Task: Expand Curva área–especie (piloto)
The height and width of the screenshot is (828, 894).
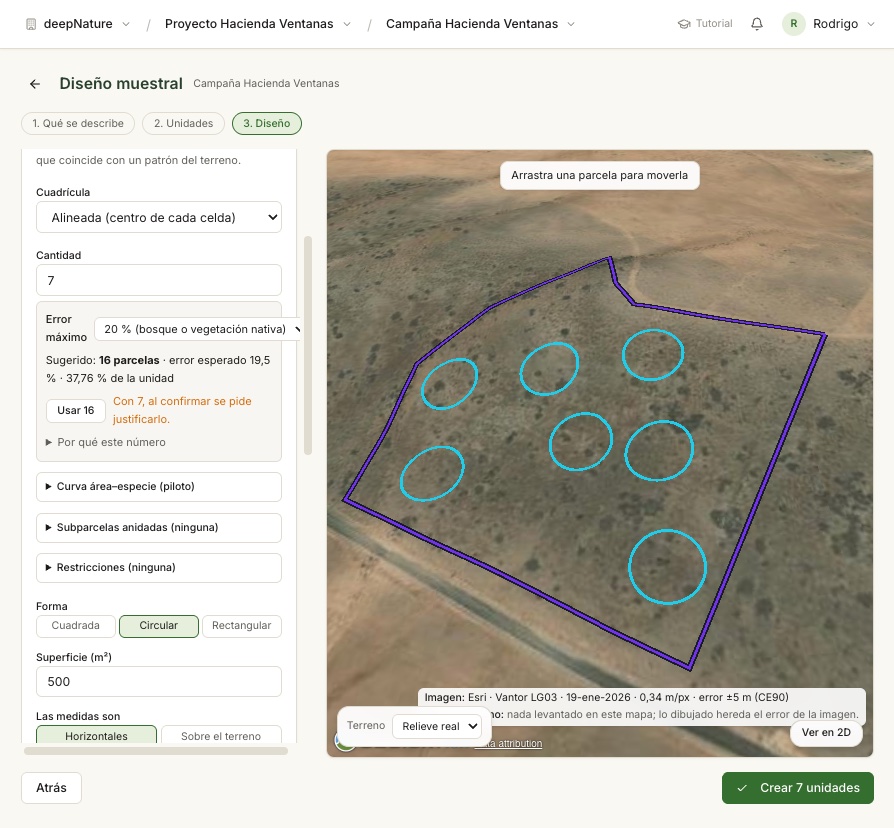Action: [159, 486]
